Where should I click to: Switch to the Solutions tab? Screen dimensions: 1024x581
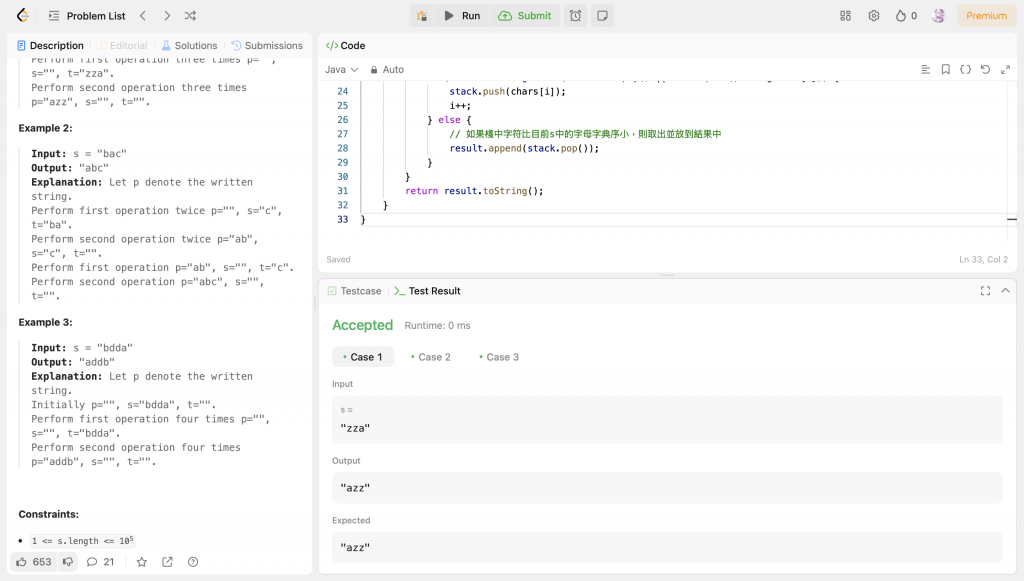click(189, 46)
